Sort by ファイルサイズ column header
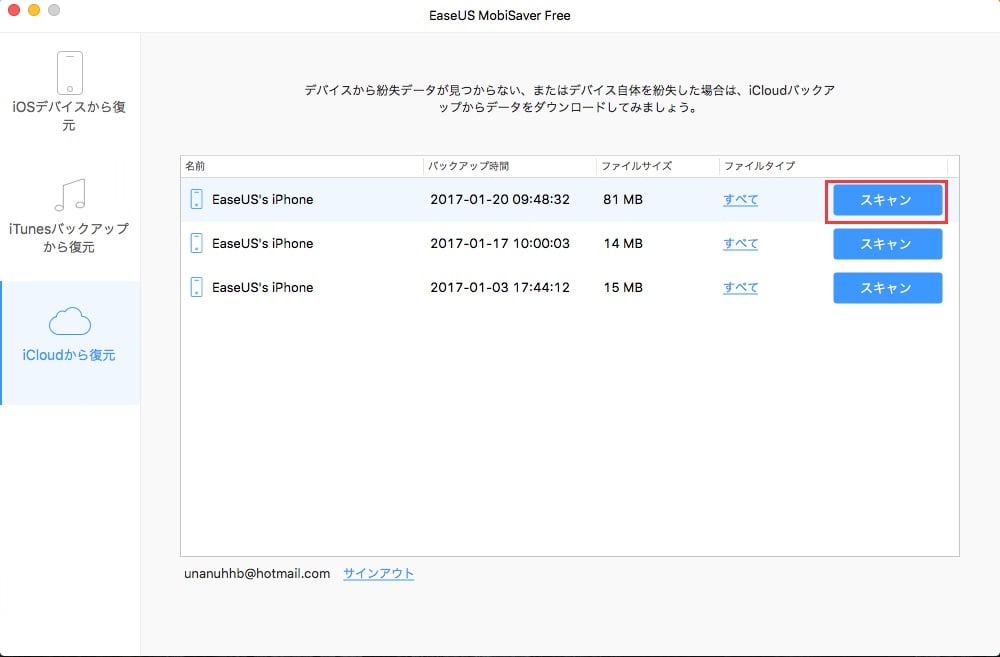 (x=658, y=166)
